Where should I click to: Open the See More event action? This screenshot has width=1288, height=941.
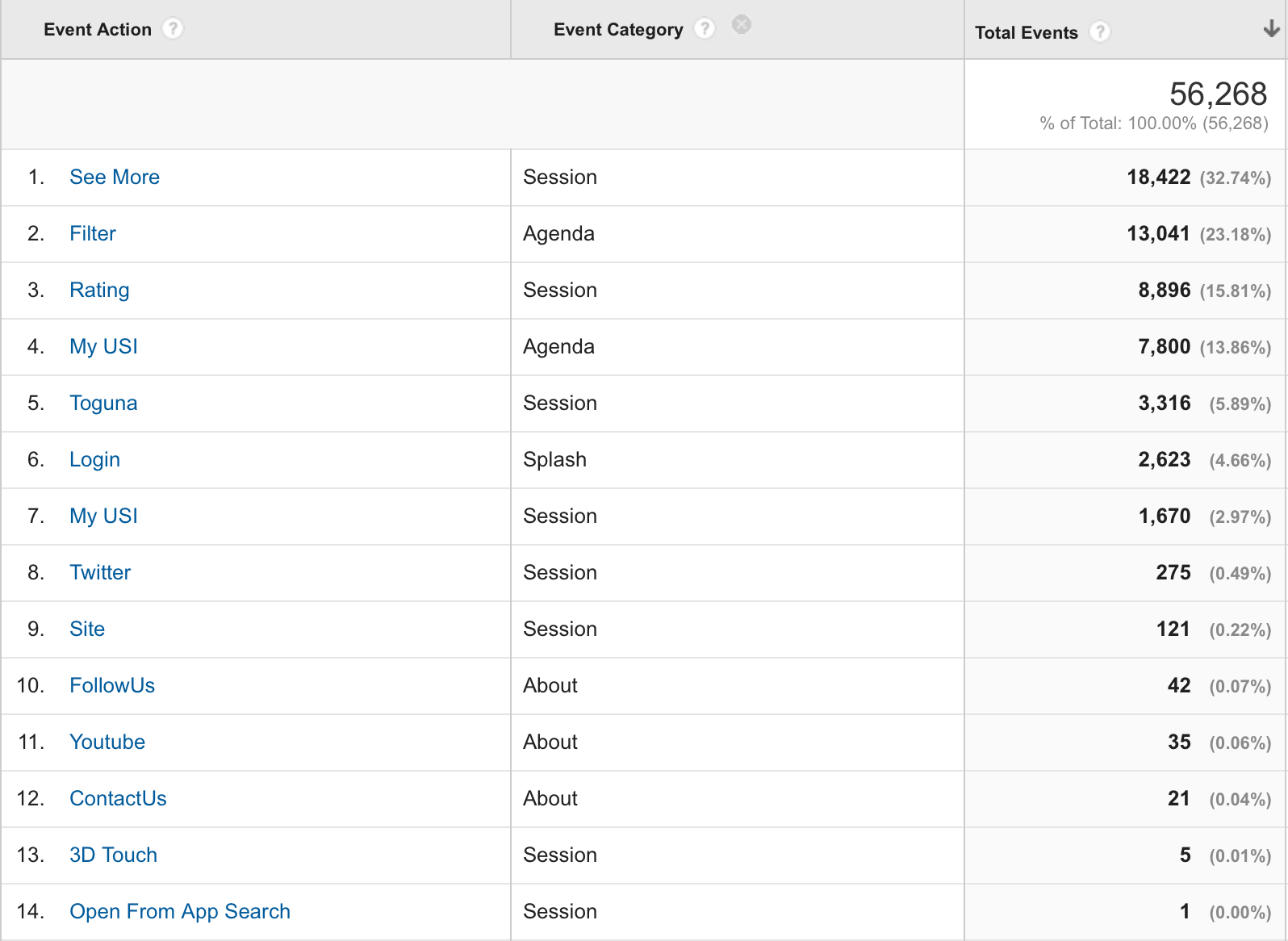[115, 177]
